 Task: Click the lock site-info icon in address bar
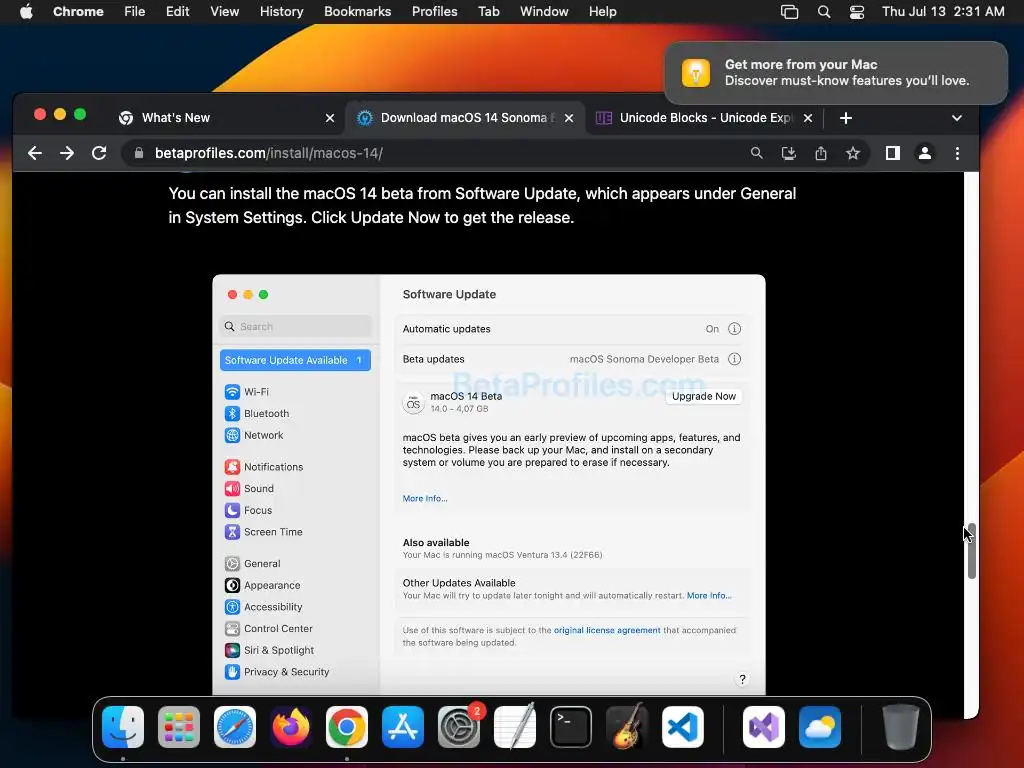pos(138,153)
